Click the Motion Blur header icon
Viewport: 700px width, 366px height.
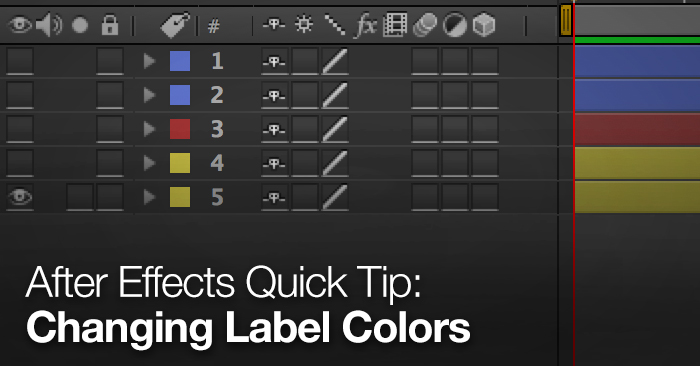click(x=425, y=25)
